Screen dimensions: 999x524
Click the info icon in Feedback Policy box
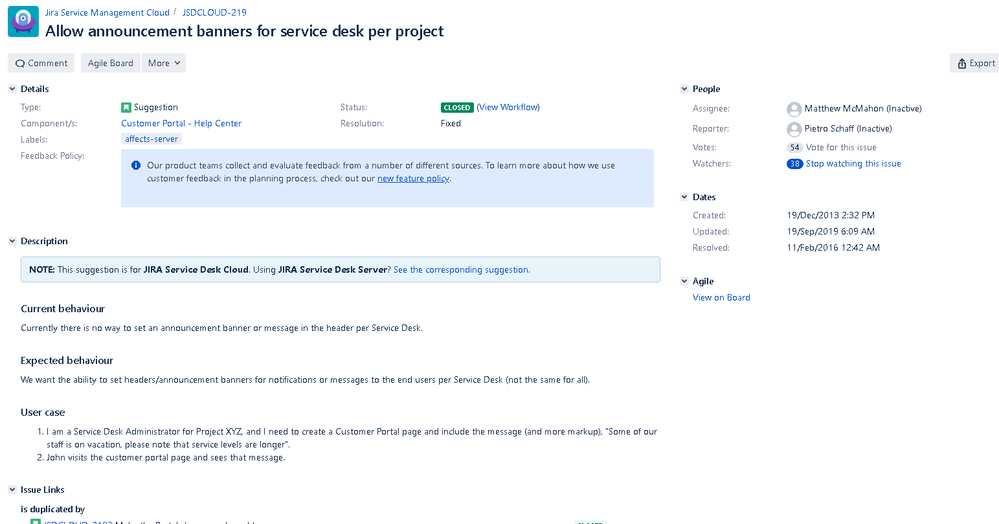[136, 166]
